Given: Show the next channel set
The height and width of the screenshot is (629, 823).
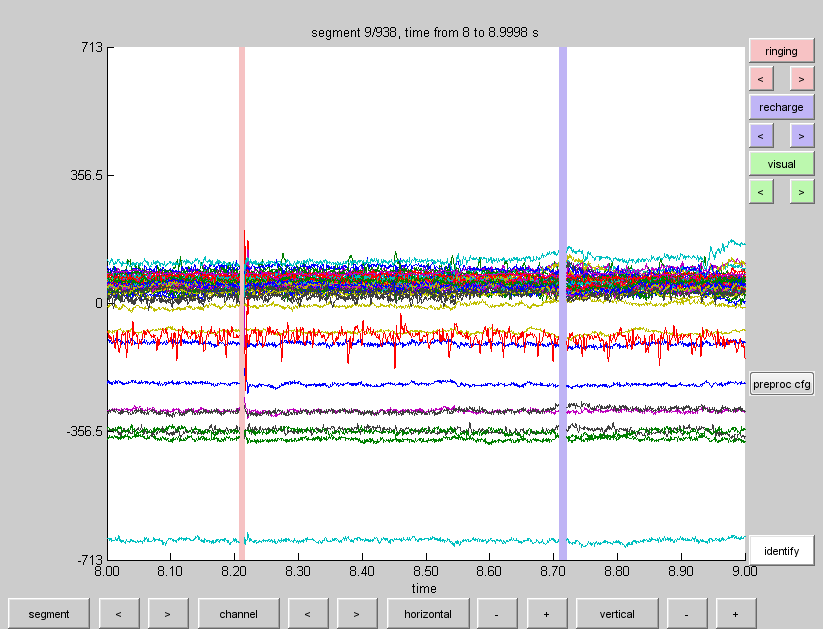Looking at the screenshot, I should [x=357, y=614].
